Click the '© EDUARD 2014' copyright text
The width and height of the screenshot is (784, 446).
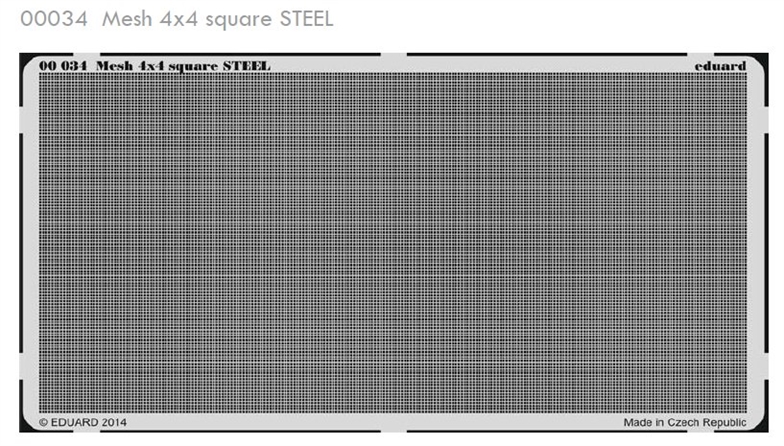(83, 423)
